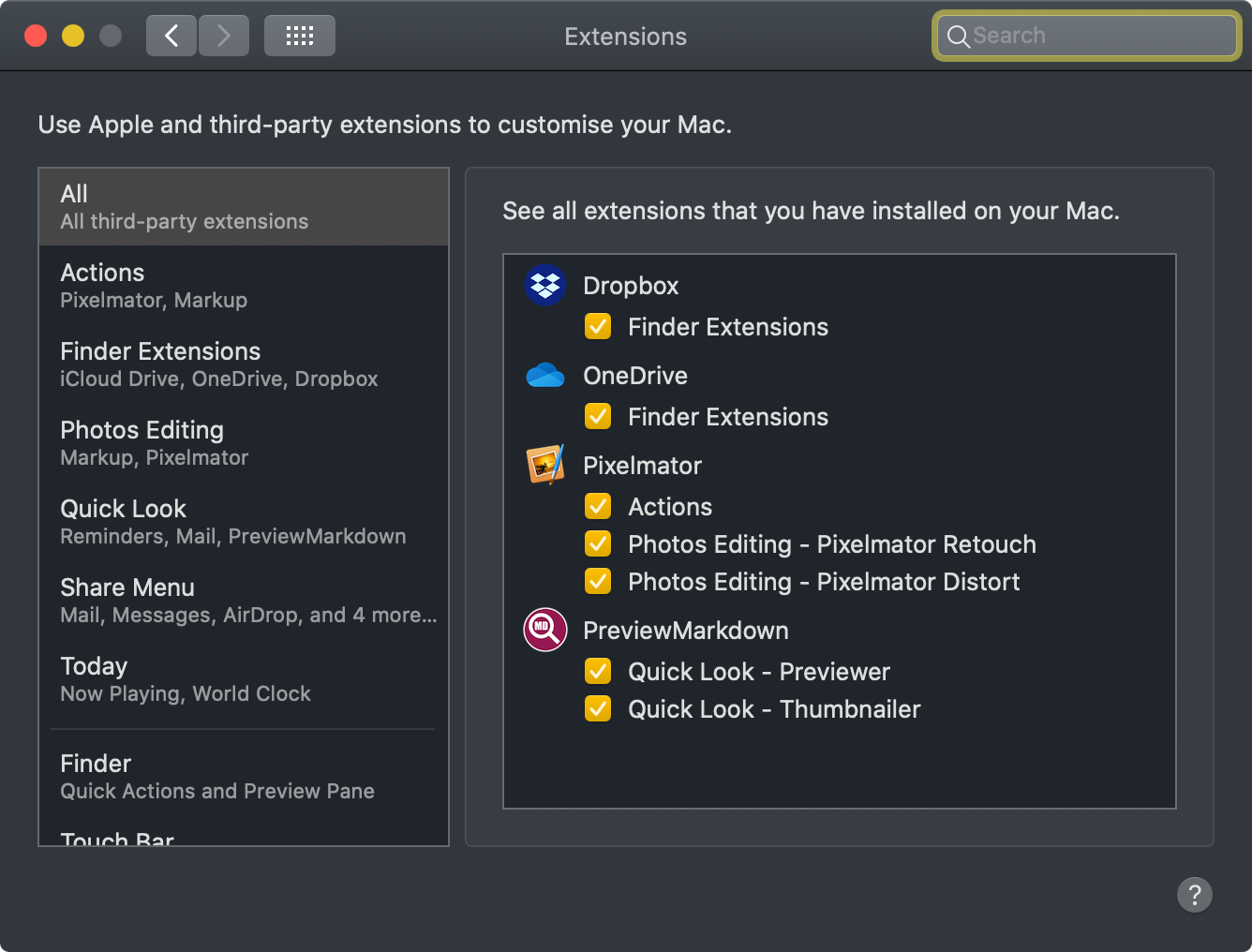Choose the Quick Look category
The image size is (1252, 952).
click(244, 522)
